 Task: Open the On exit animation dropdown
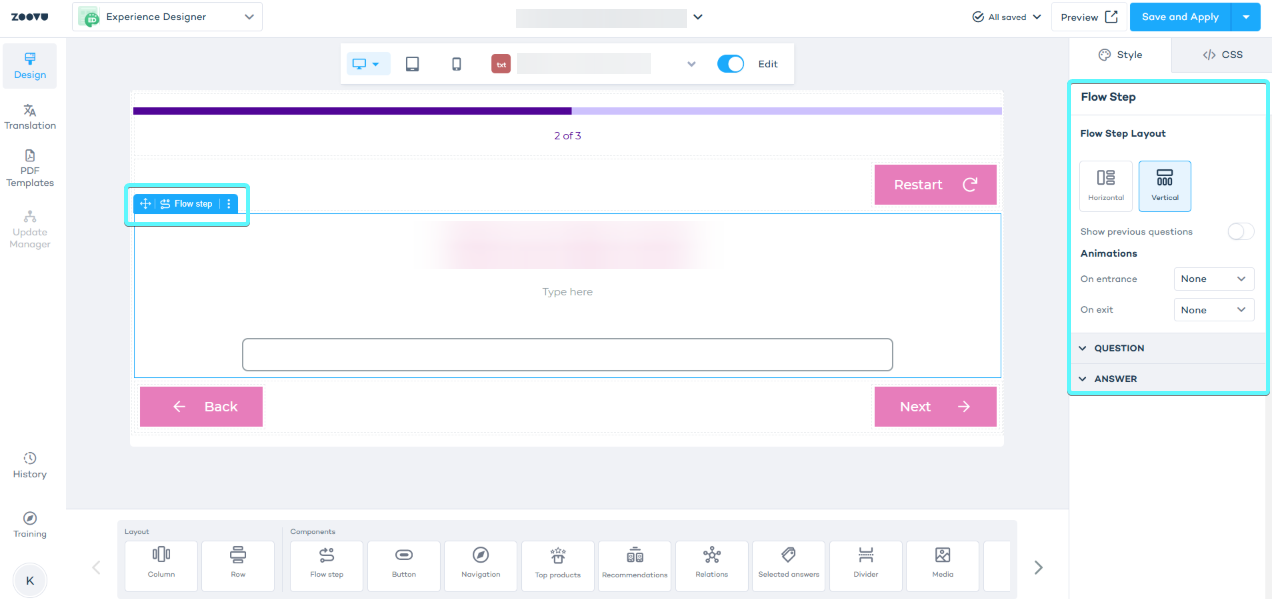point(1213,309)
